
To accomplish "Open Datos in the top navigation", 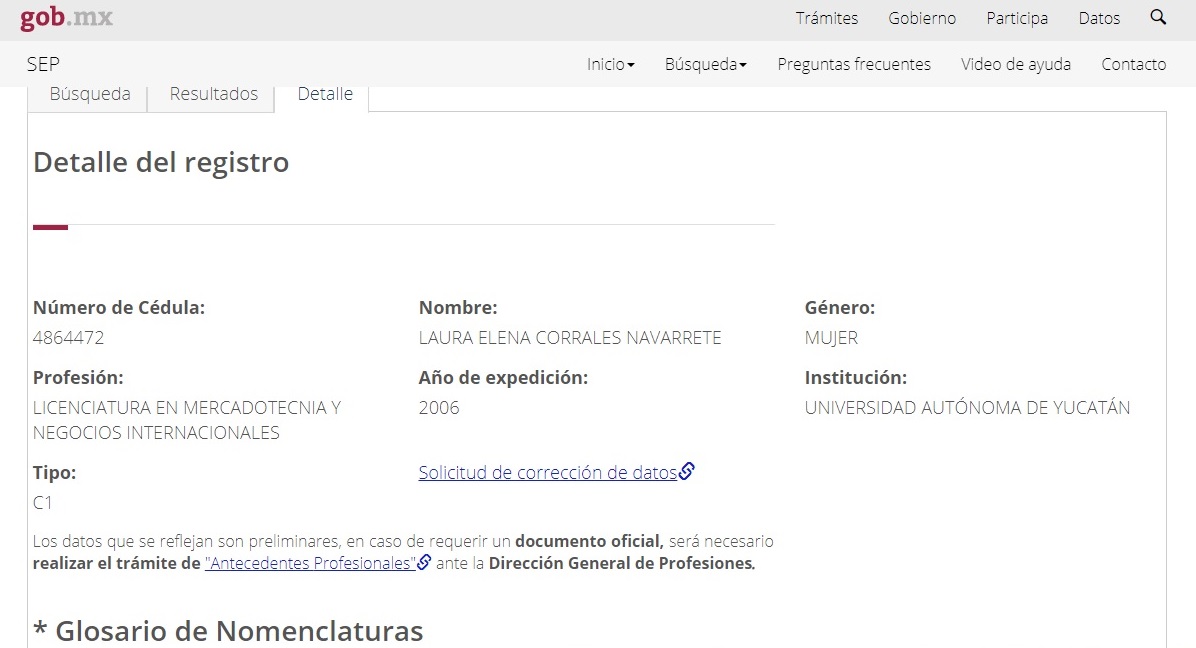I will pyautogui.click(x=1099, y=18).
